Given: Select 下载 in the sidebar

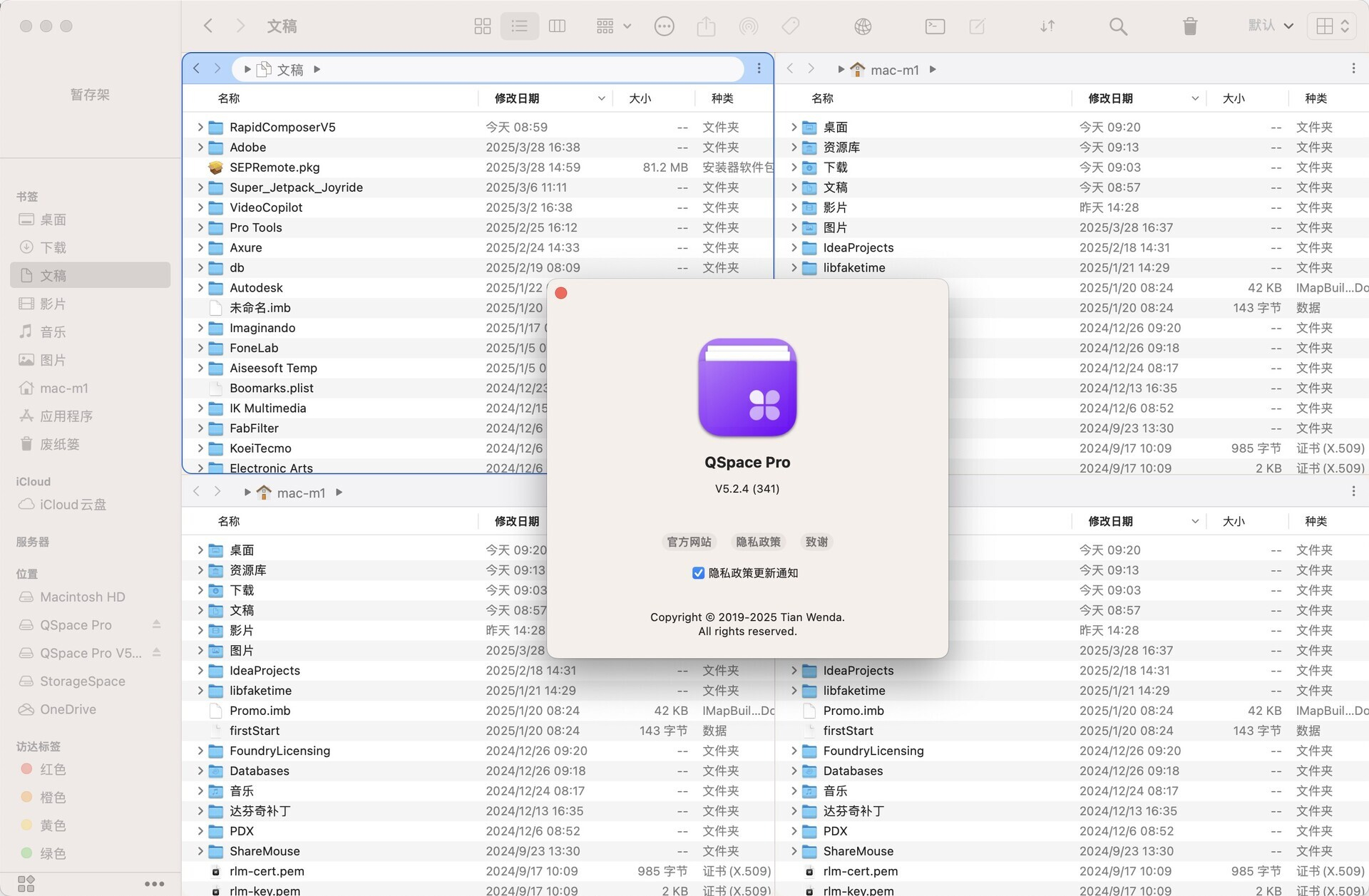Looking at the screenshot, I should click(x=53, y=247).
